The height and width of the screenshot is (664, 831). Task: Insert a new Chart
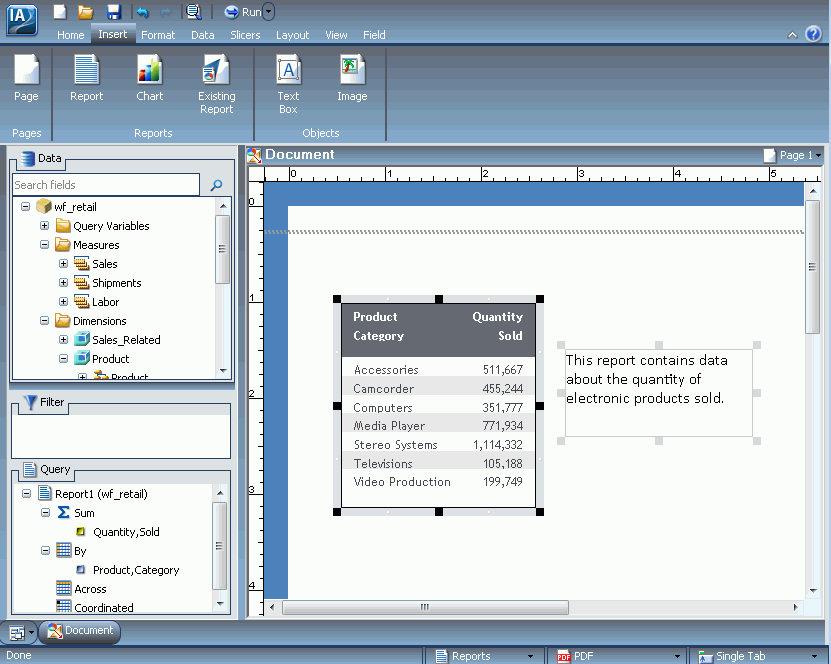149,78
